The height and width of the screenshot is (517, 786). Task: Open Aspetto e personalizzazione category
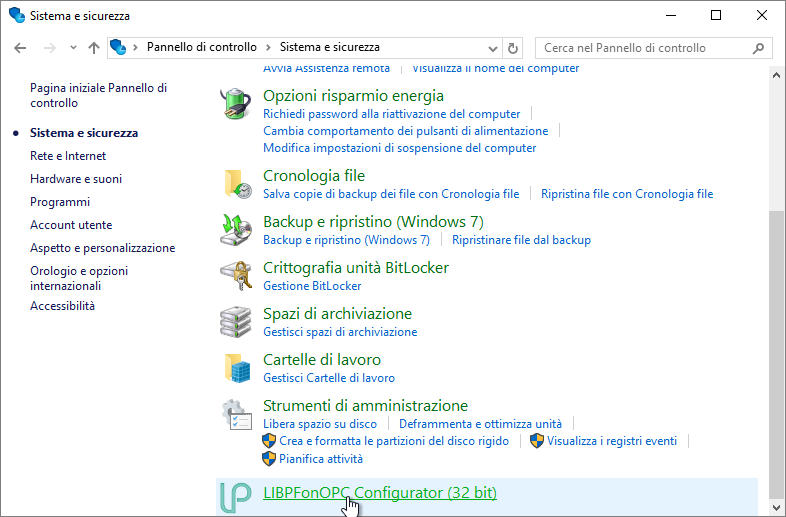pos(102,248)
